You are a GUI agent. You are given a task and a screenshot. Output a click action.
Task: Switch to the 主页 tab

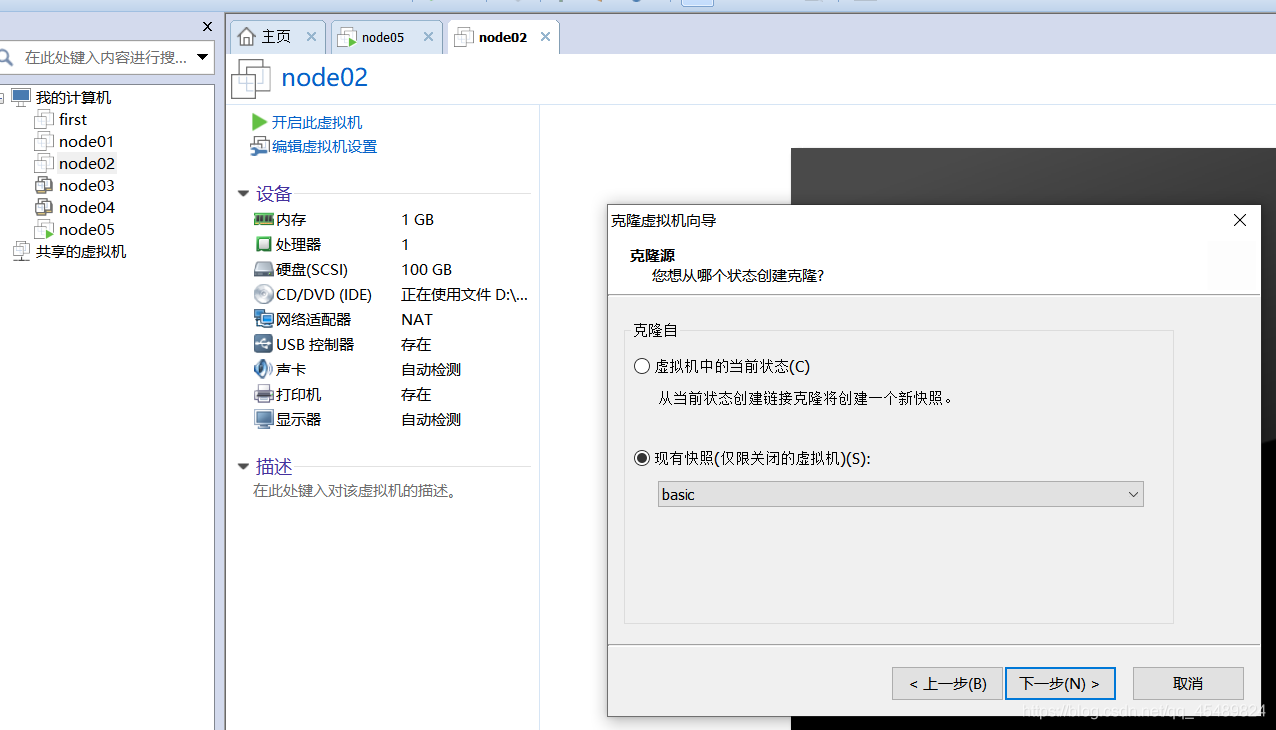276,37
